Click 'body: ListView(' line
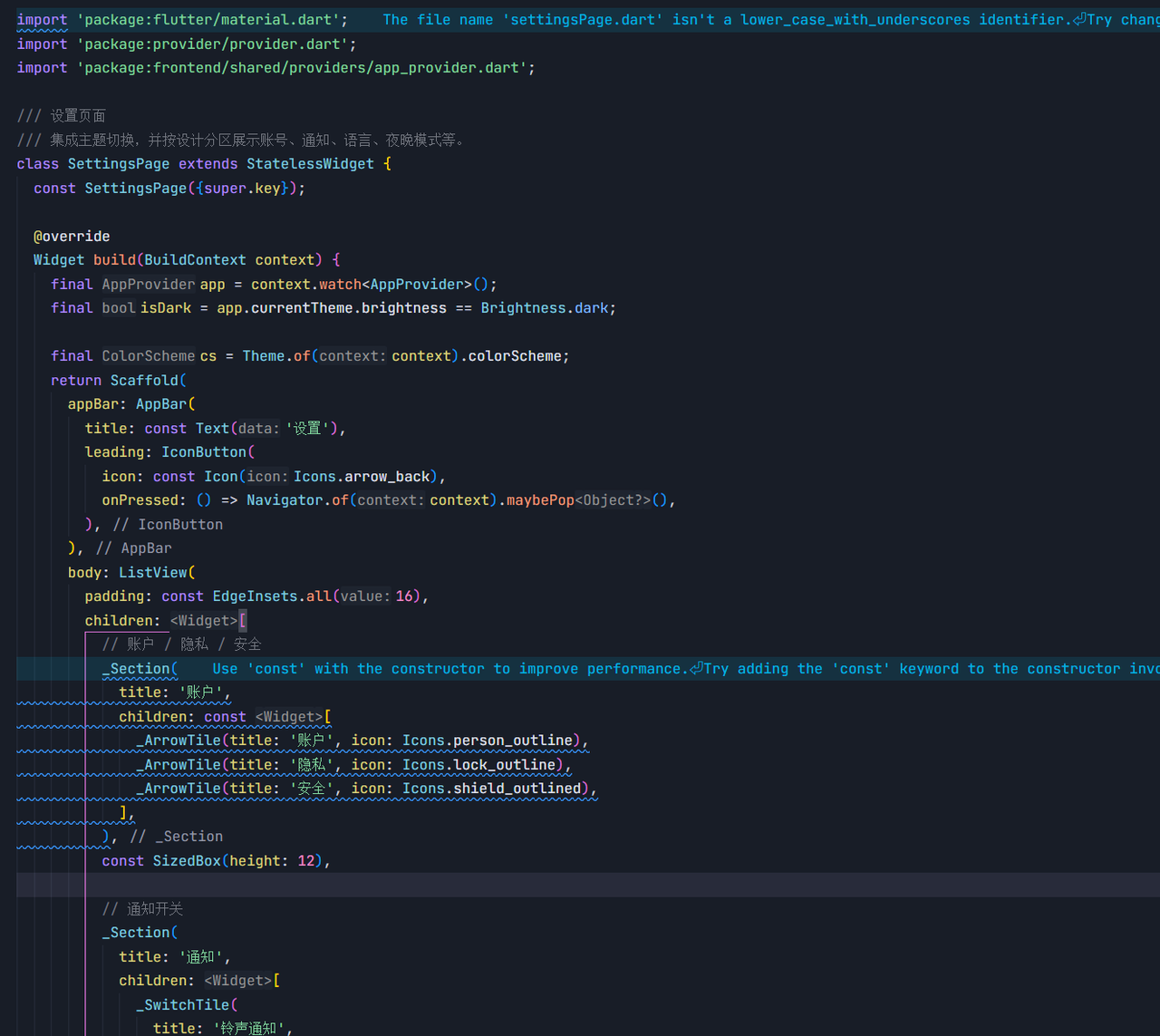Image resolution: width=1160 pixels, height=1036 pixels. (x=131, y=573)
